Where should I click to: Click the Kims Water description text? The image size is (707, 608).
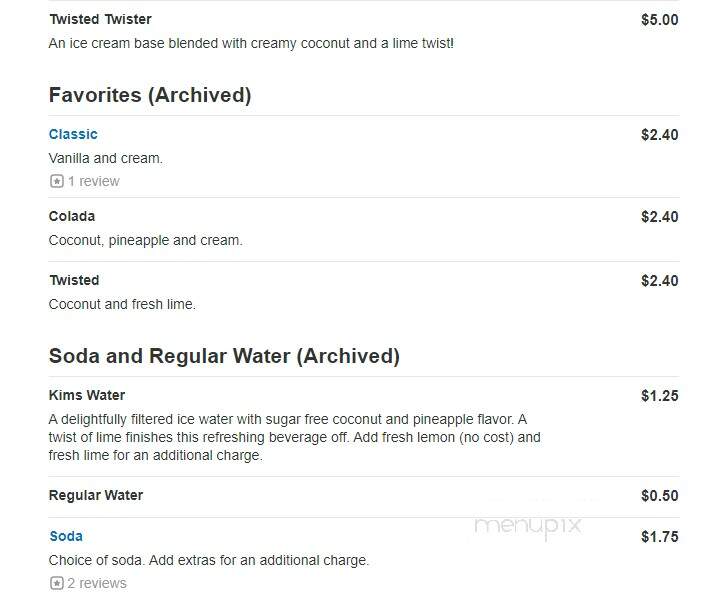click(294, 438)
